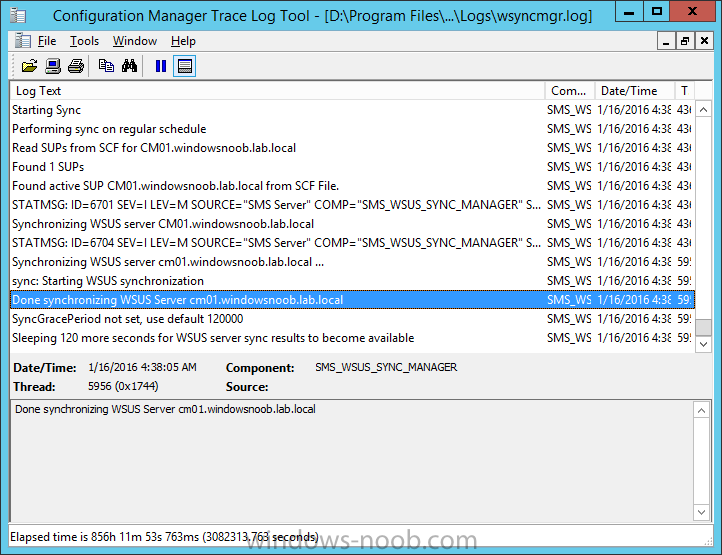Viewport: 722px width, 555px height.
Task: Restore down the inner log document window
Action: pos(685,41)
